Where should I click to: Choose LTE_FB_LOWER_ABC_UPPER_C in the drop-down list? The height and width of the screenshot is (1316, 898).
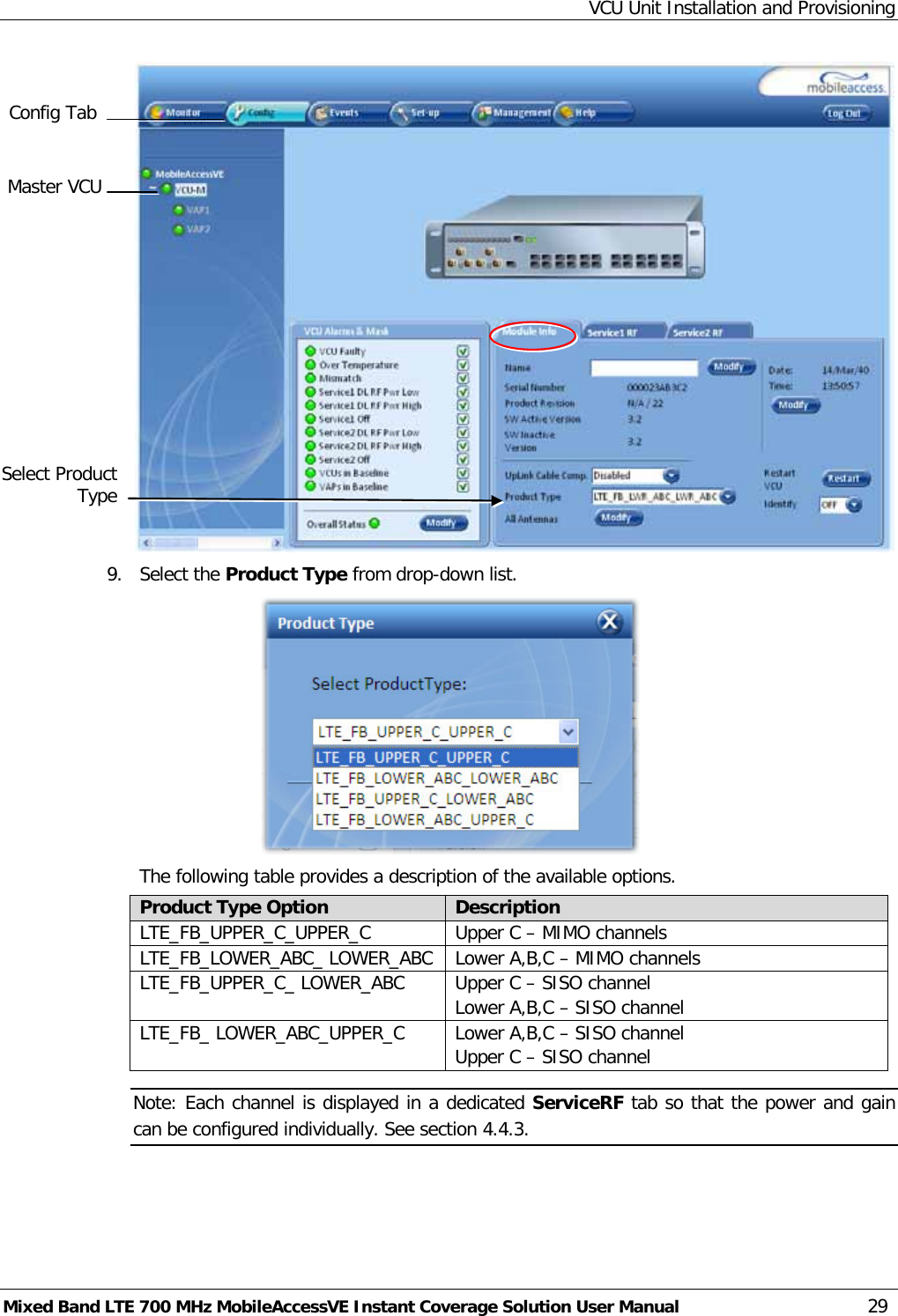pyautogui.click(x=446, y=819)
